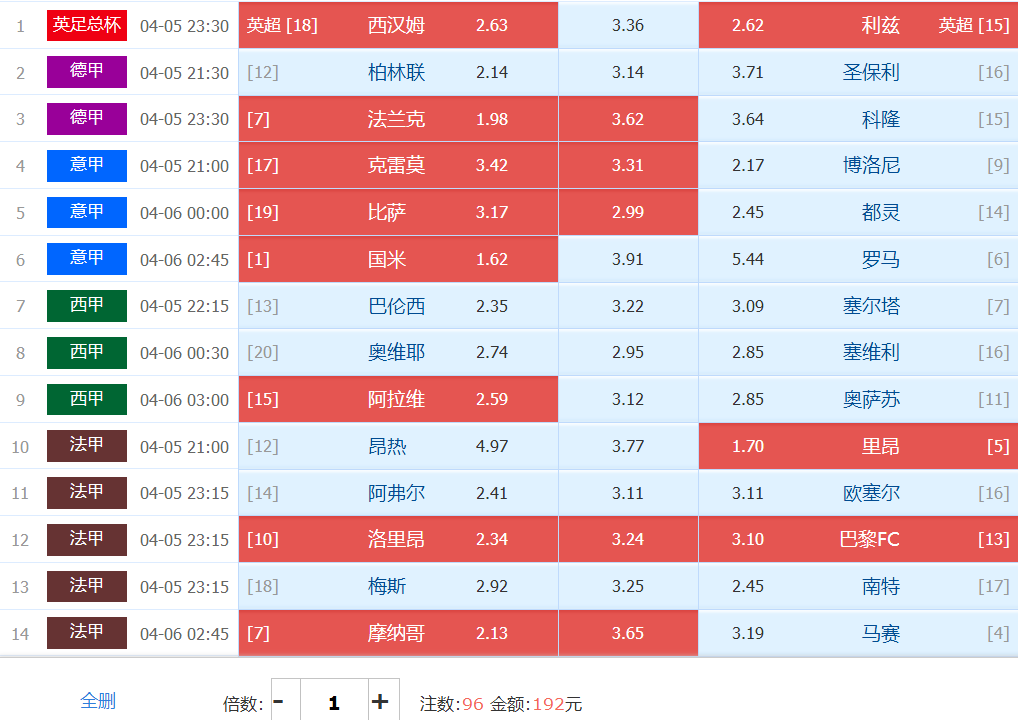1018x720 pixels.
Task: Select 圣保利 away win odds 3.71
Action: coord(748,72)
